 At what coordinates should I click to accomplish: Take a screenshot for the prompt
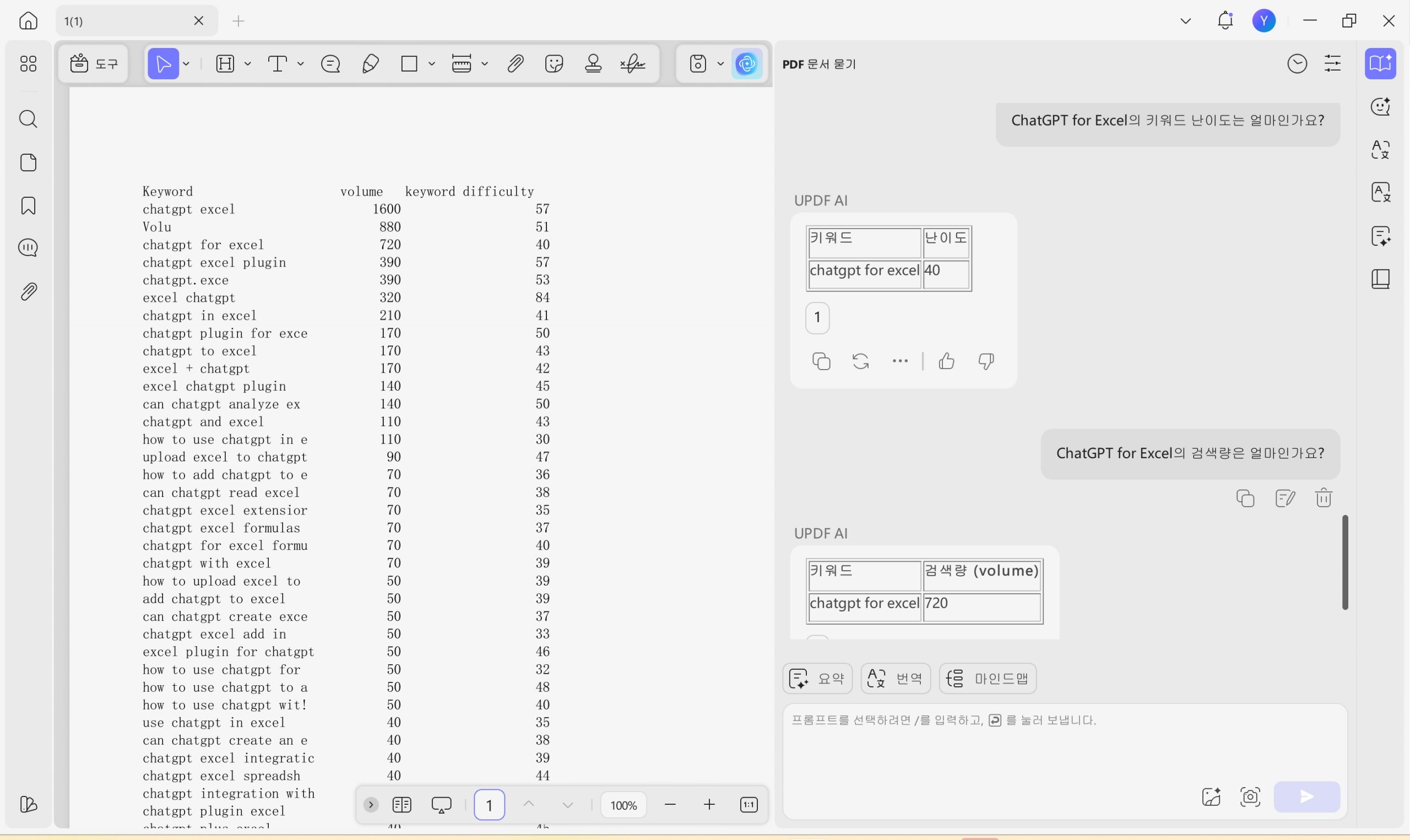click(x=1250, y=797)
